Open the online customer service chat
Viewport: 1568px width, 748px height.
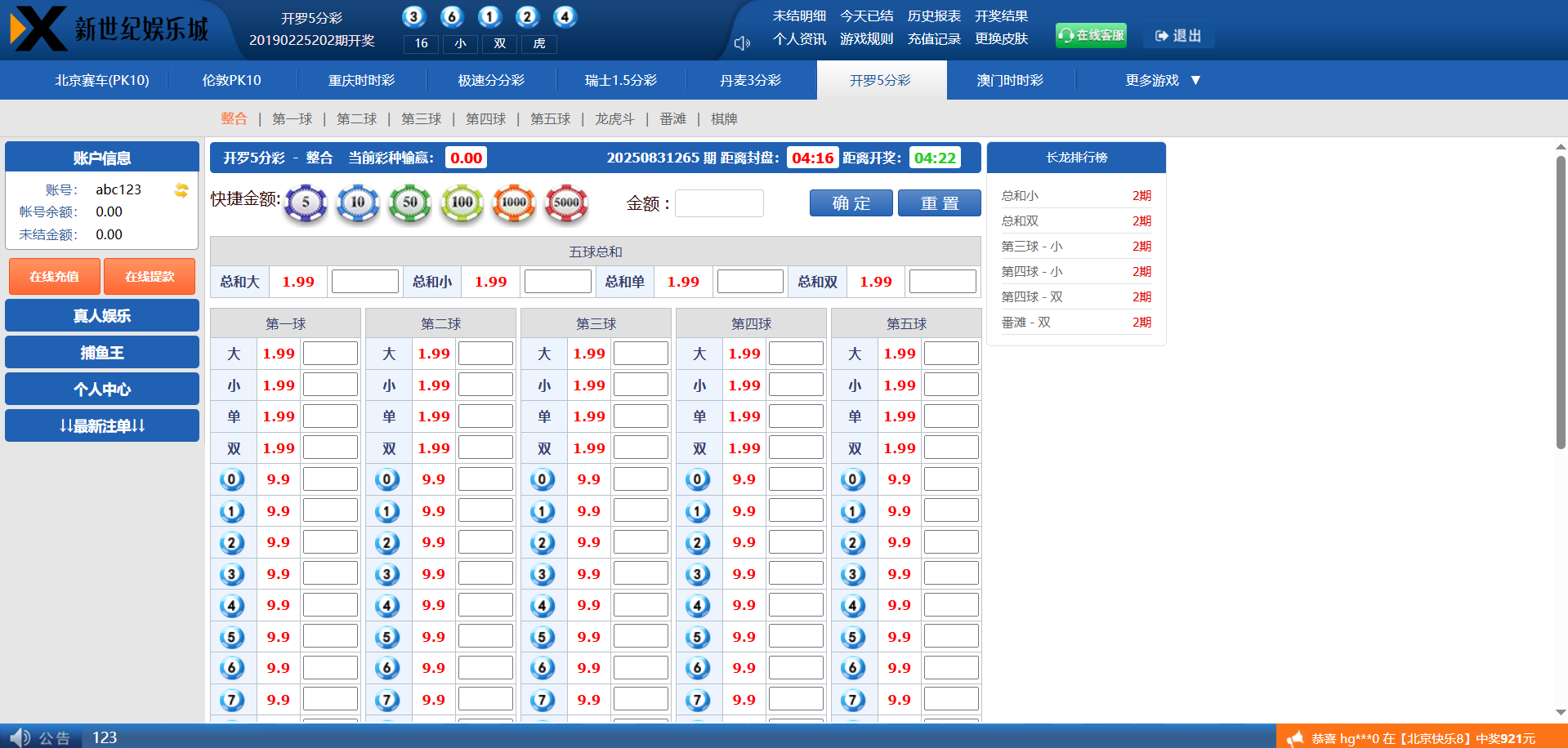1091,35
